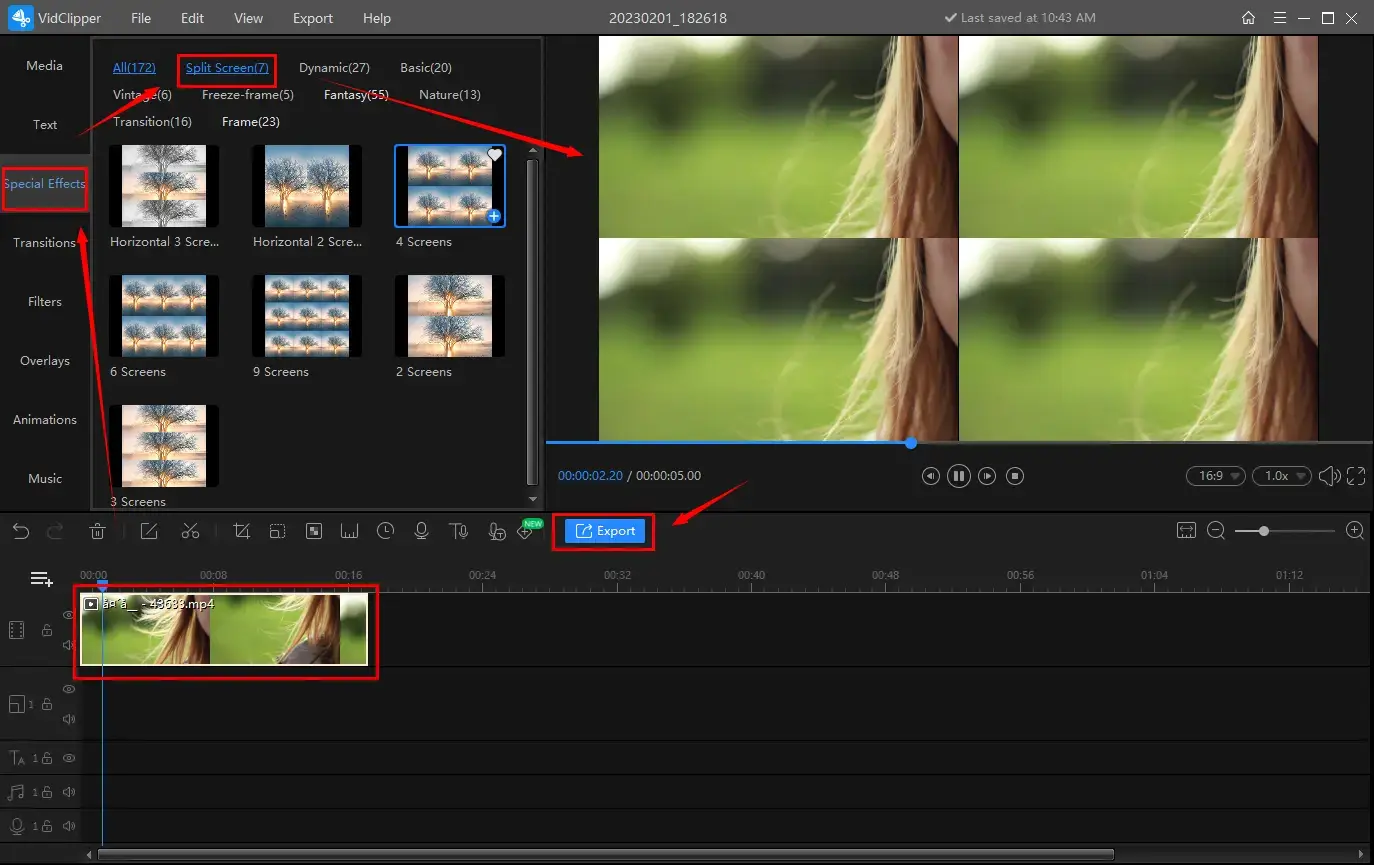Mute the main video track audio
Viewport: 1374px width, 865px height.
point(69,645)
